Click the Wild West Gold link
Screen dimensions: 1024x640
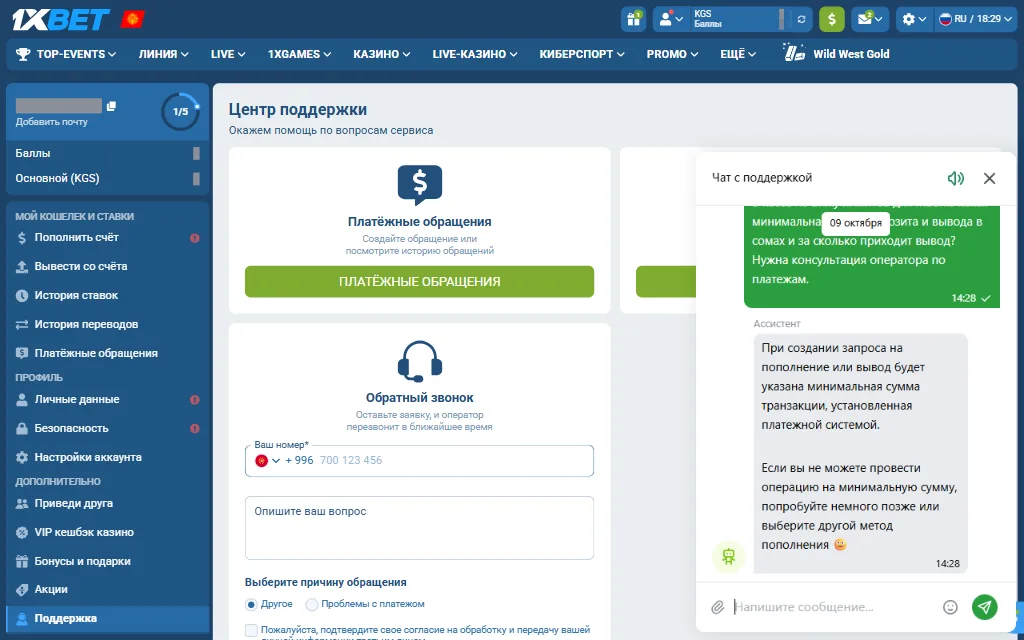tap(851, 54)
